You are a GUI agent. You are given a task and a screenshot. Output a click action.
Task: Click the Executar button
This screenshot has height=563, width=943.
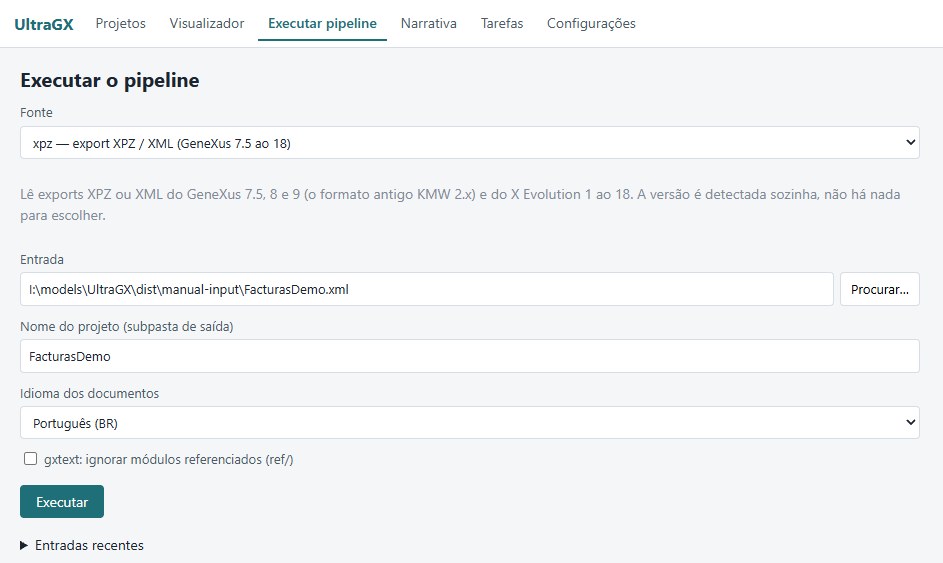pos(62,502)
